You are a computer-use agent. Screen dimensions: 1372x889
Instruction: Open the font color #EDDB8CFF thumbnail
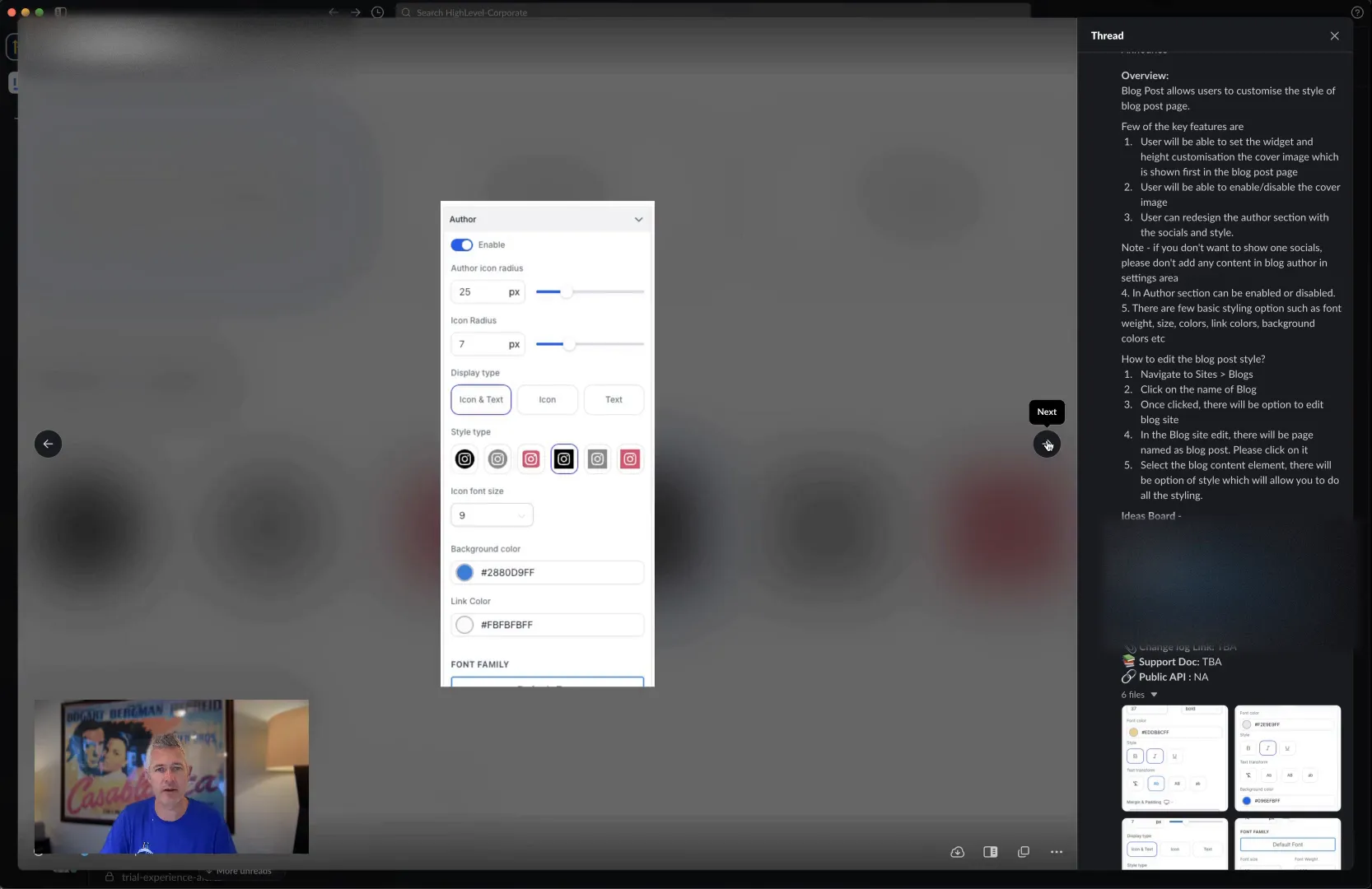(x=1174, y=758)
